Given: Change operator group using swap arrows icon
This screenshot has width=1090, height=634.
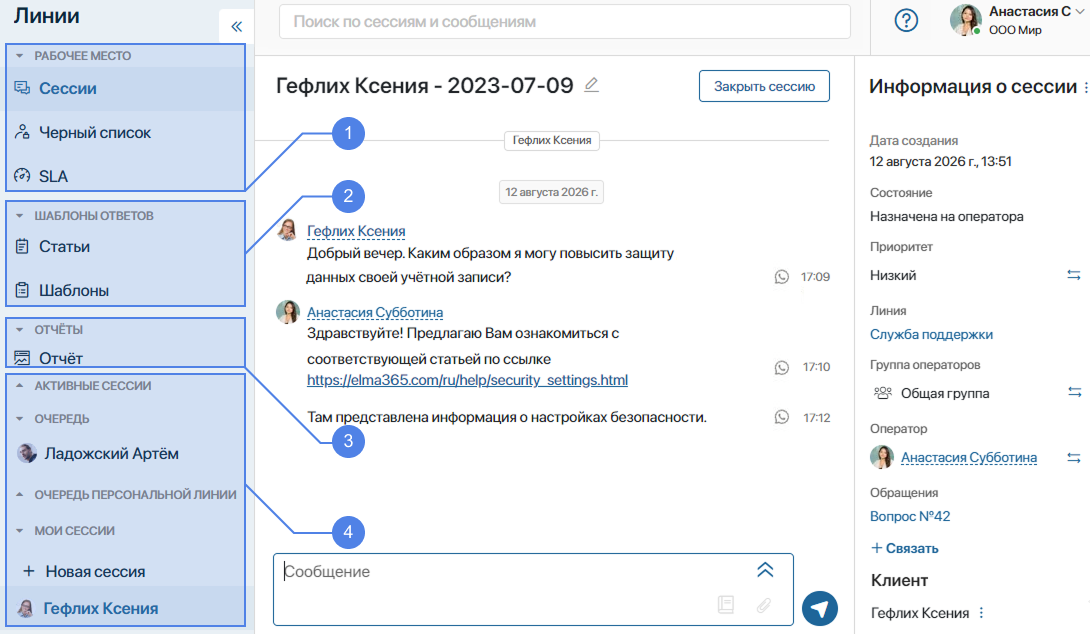Looking at the screenshot, I should coord(1074,393).
